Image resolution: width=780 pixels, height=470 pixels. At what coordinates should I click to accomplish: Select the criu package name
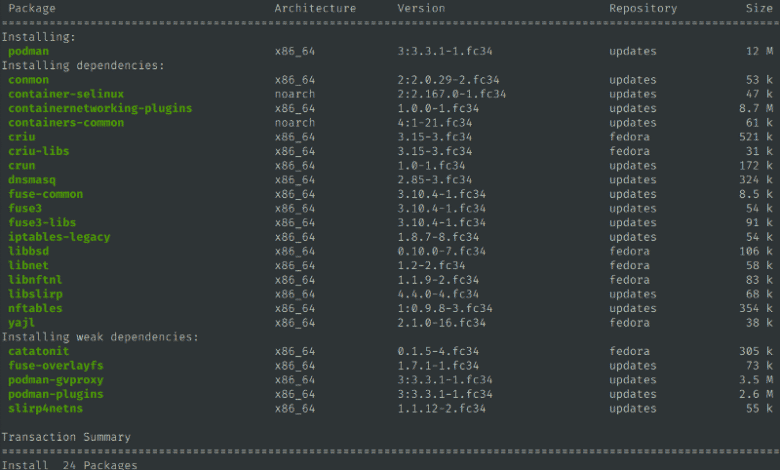tap(21, 137)
